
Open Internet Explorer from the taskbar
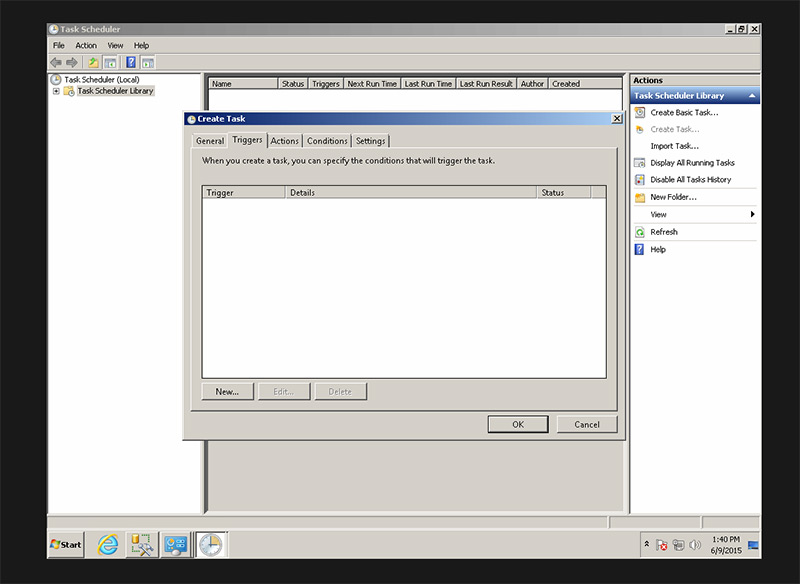coord(108,545)
